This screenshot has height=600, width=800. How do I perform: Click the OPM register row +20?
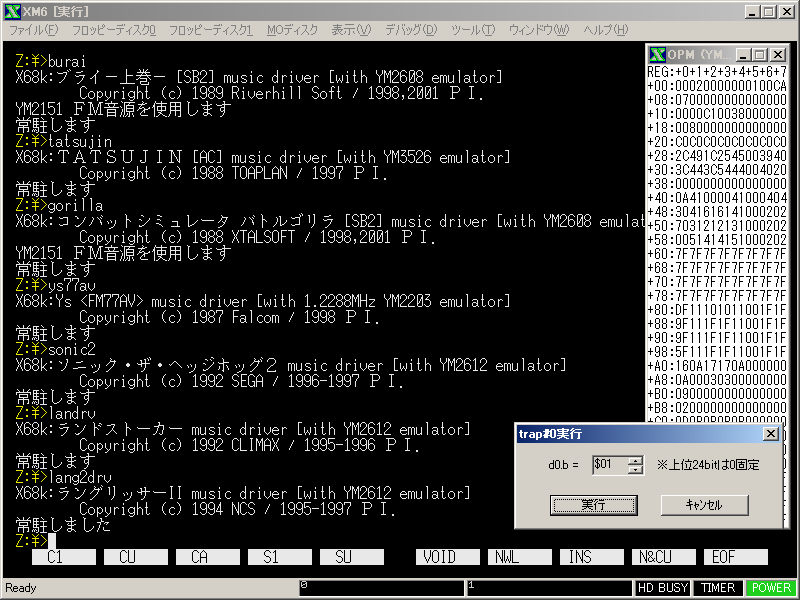coord(717,142)
